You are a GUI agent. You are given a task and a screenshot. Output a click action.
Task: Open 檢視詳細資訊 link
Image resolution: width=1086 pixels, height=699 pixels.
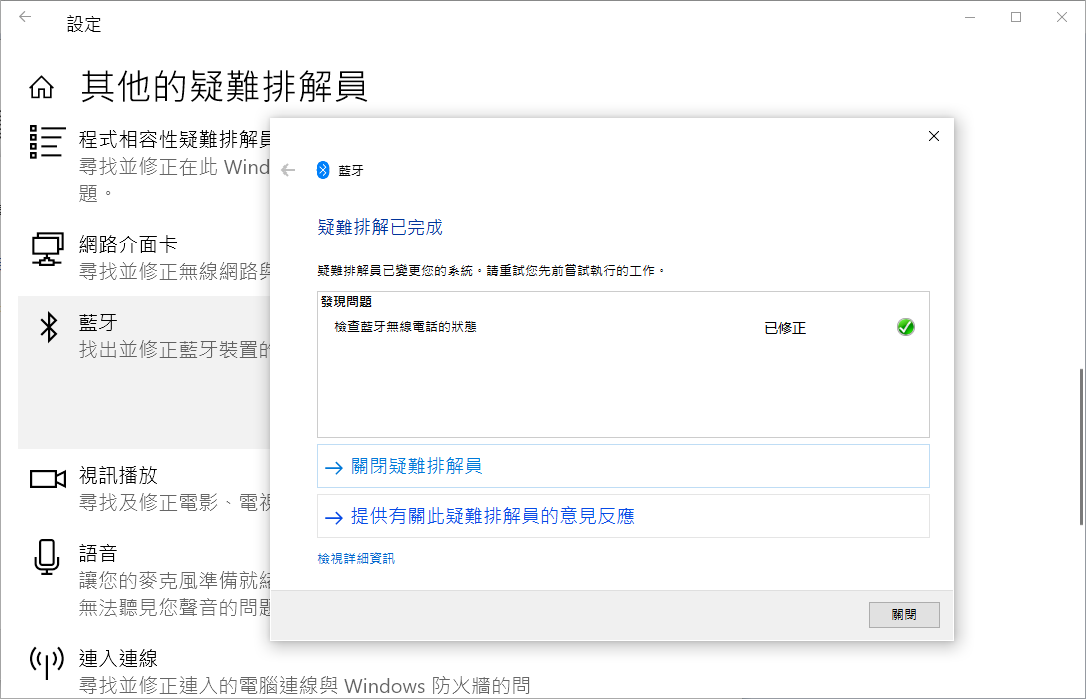tap(356, 559)
